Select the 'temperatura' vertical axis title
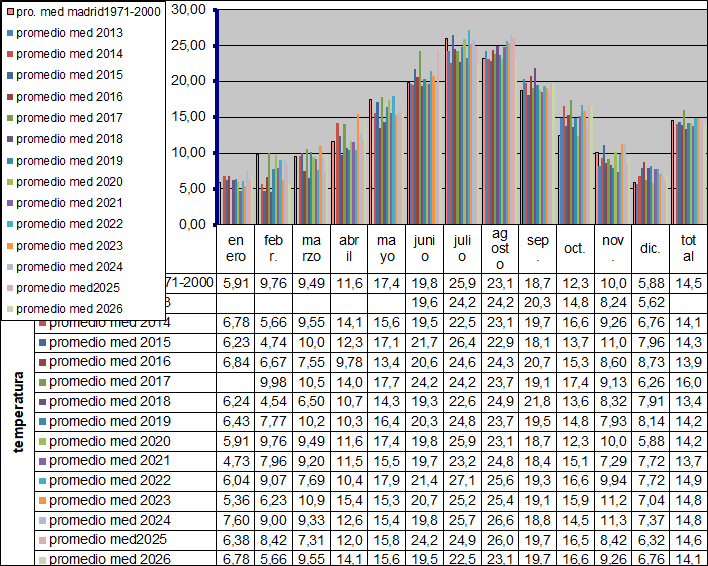Screen dimensions: 708x566 (19, 414)
